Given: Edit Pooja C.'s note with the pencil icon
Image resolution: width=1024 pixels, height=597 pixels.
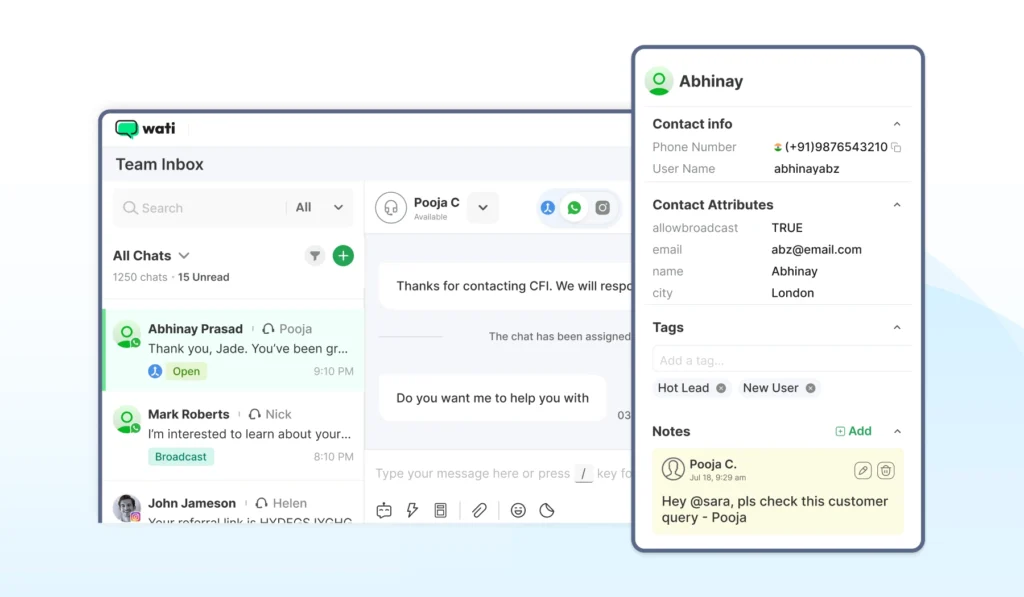Looking at the screenshot, I should click(x=863, y=470).
